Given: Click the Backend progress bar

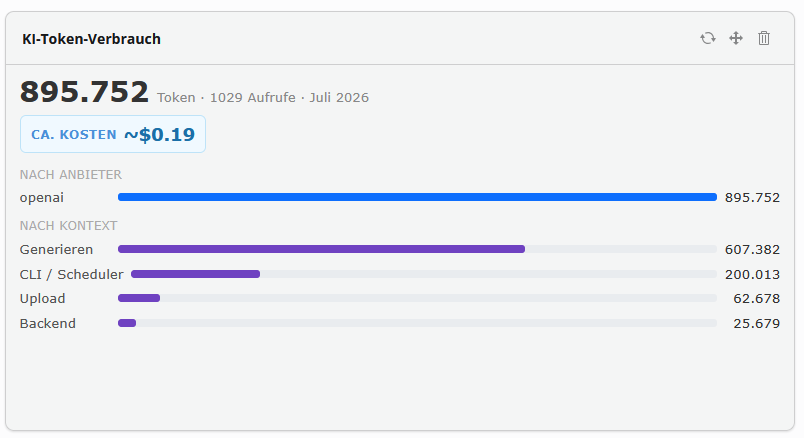Looking at the screenshot, I should click(x=417, y=323).
